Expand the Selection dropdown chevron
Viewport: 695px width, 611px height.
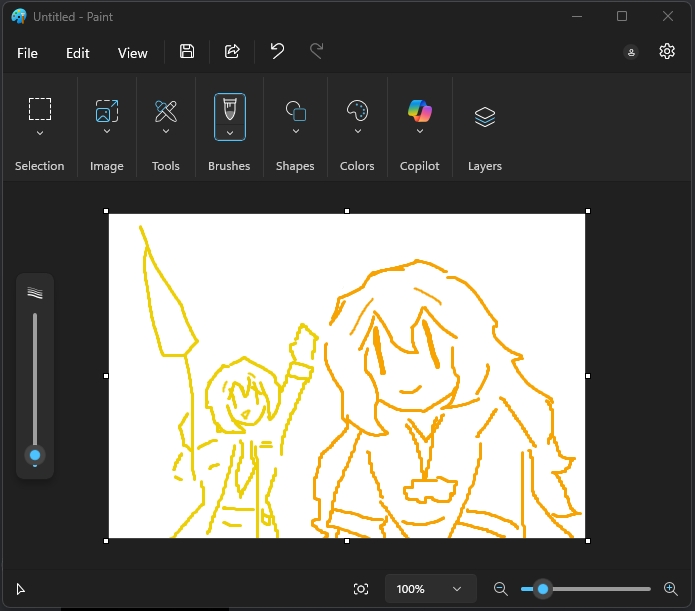point(40,132)
